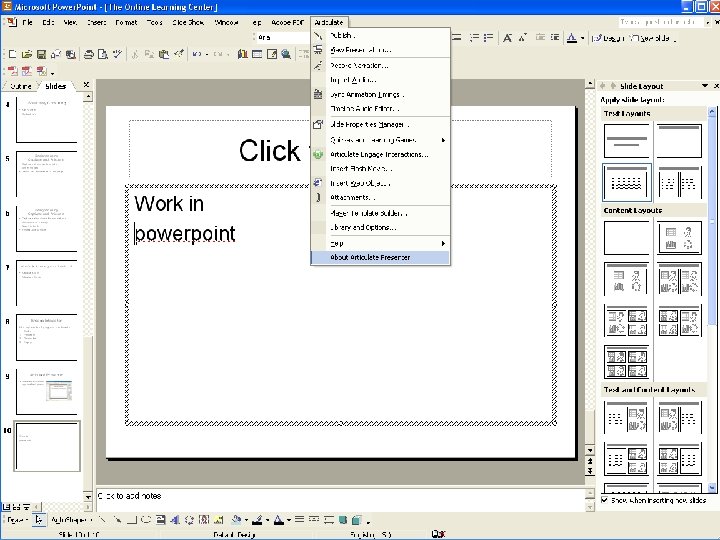
Task: Click the Spelling check icon
Action: [x=118, y=54]
